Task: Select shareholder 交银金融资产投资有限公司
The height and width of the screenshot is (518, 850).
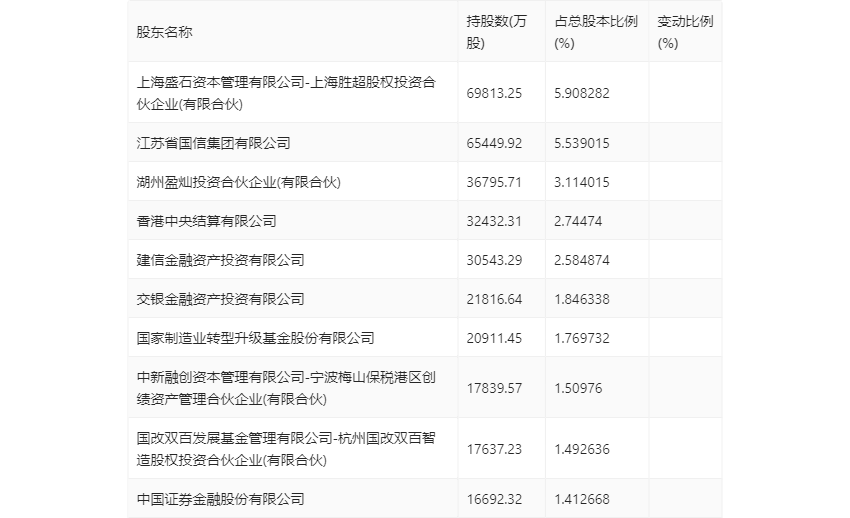Action: coord(221,299)
